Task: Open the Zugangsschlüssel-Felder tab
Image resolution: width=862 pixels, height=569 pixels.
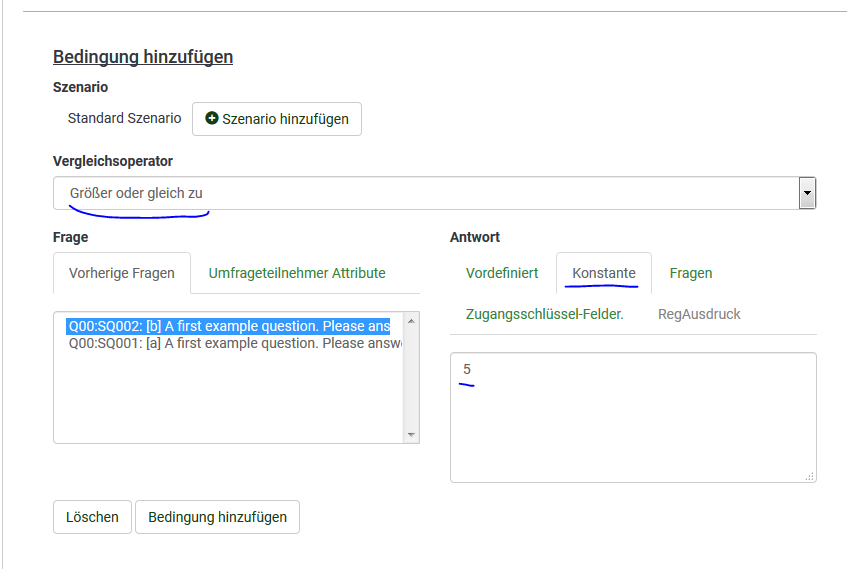Action: [544, 314]
